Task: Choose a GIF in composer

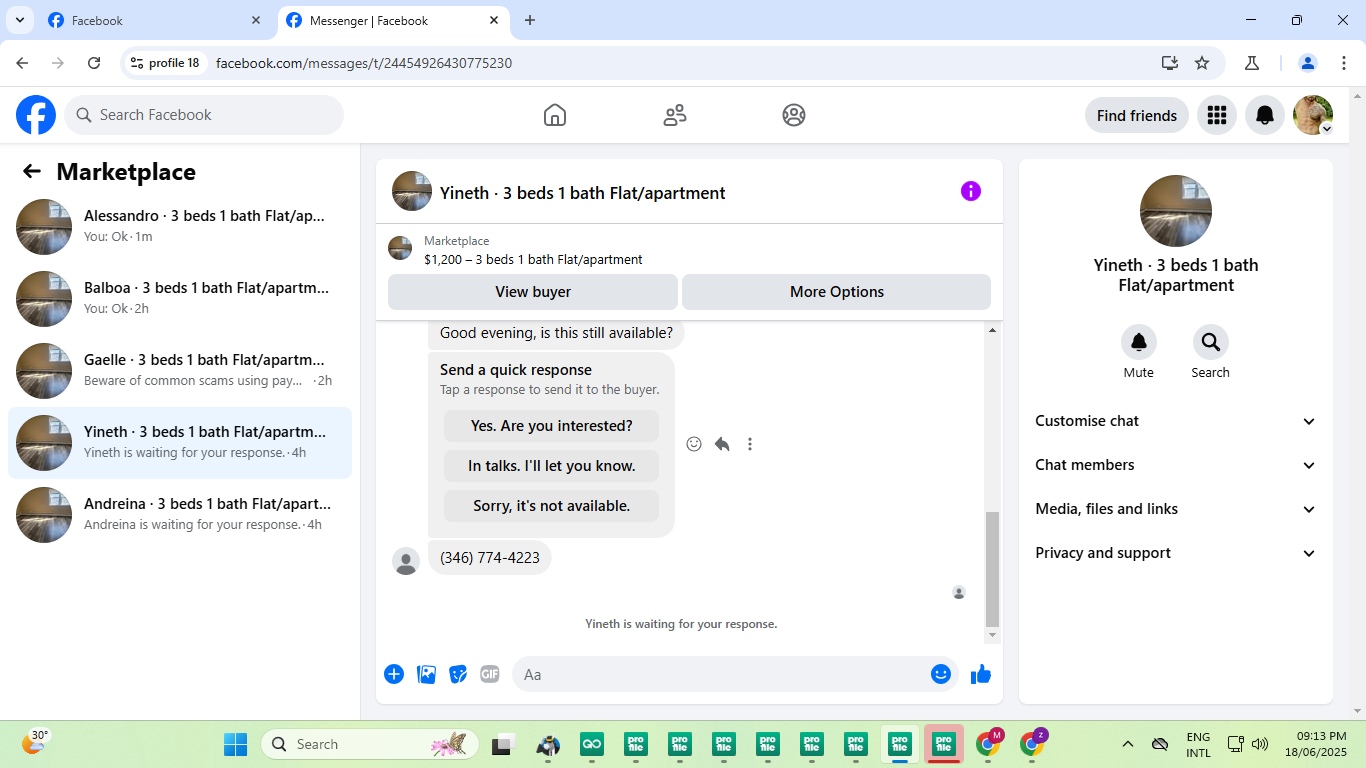Action: click(x=489, y=674)
